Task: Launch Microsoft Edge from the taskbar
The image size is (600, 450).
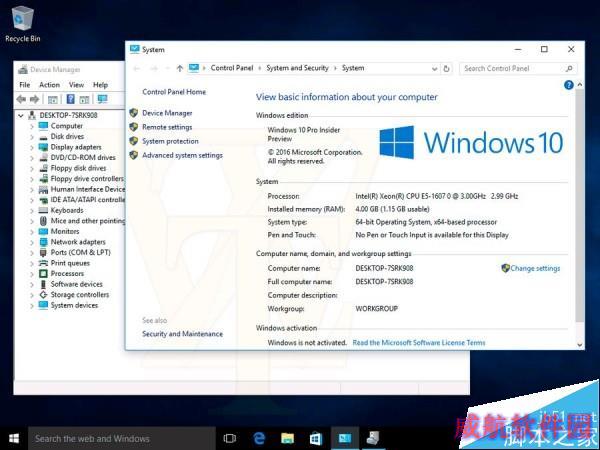Action: 259,438
